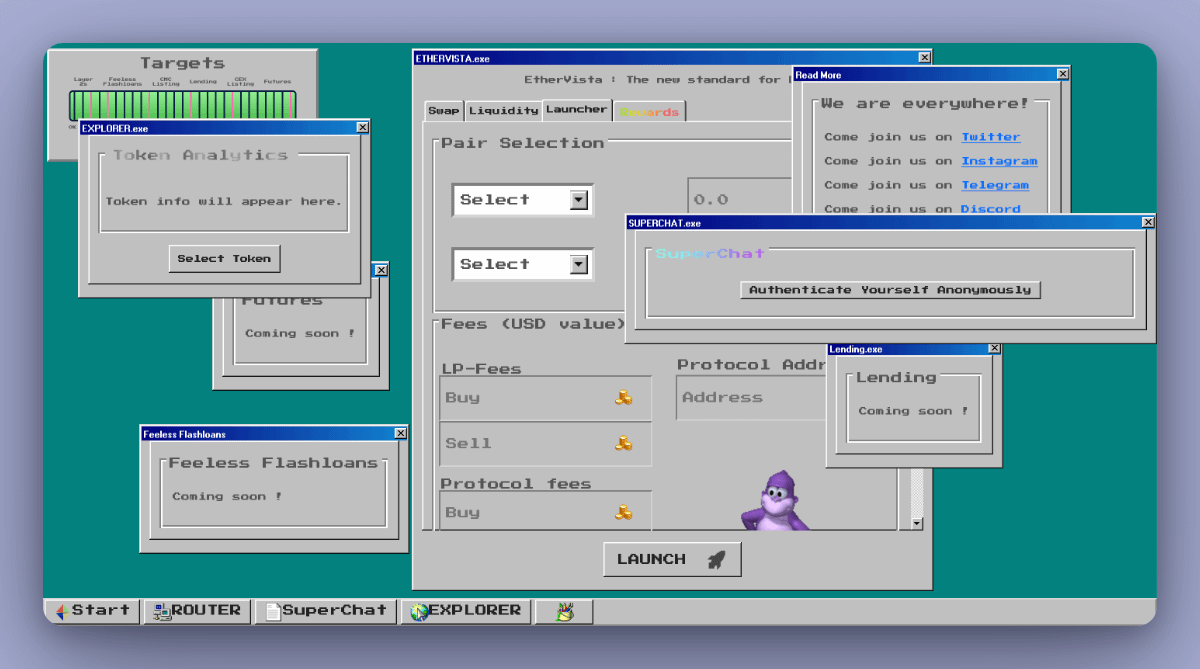Select the Launcher tab
This screenshot has height=669, width=1200.
point(576,109)
